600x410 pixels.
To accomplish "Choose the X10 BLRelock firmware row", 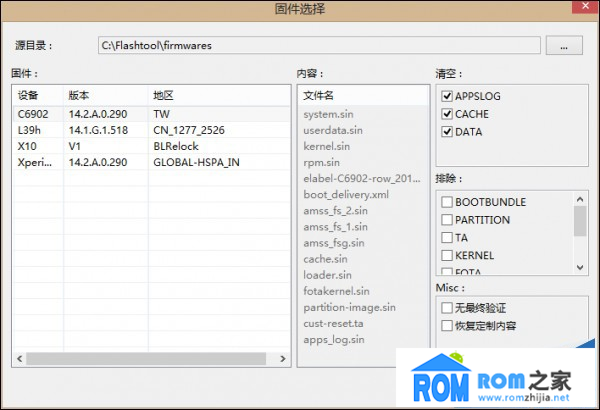I will (x=150, y=146).
